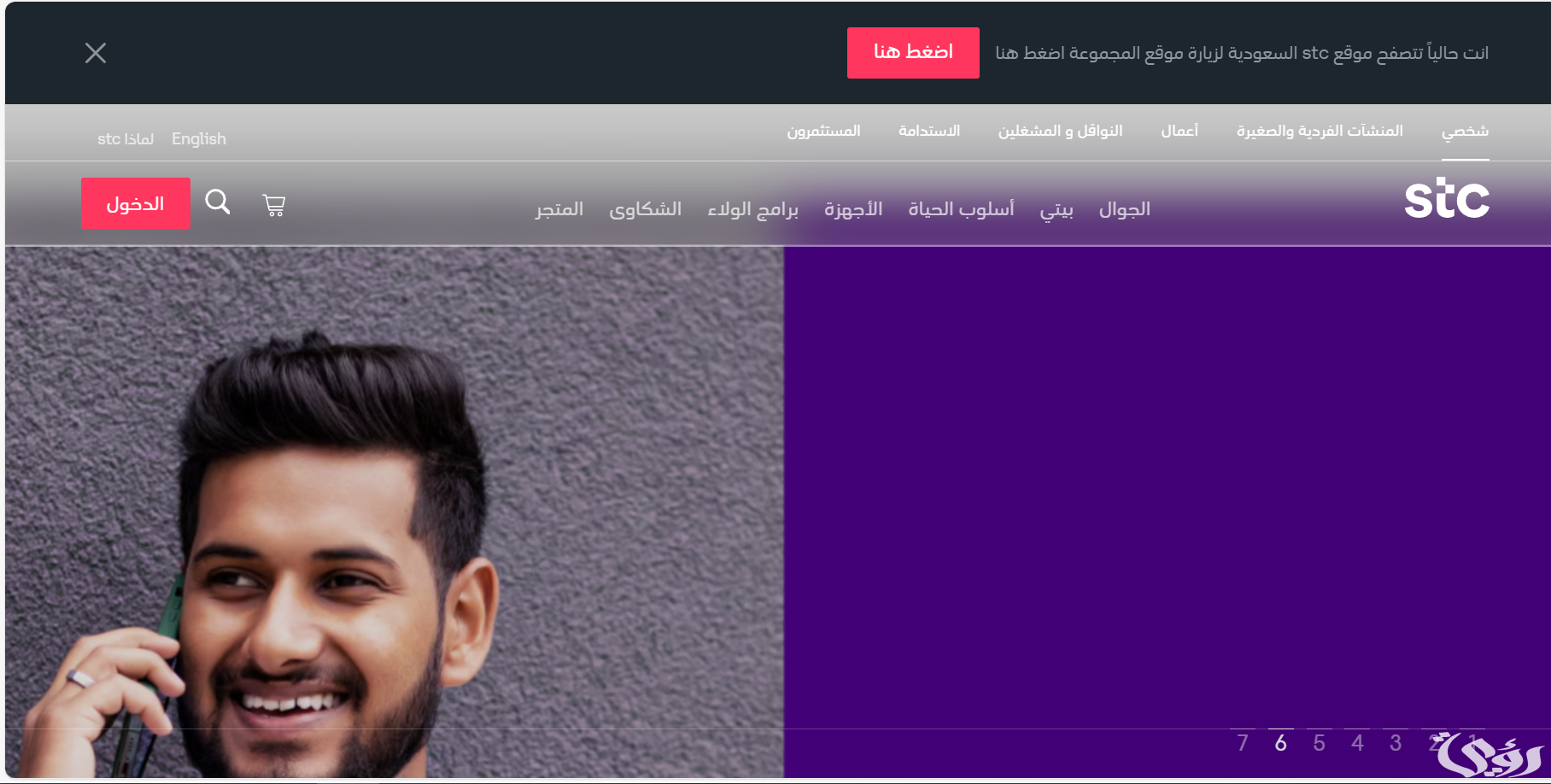
Task: Open the shopping cart icon
Action: pos(273,205)
